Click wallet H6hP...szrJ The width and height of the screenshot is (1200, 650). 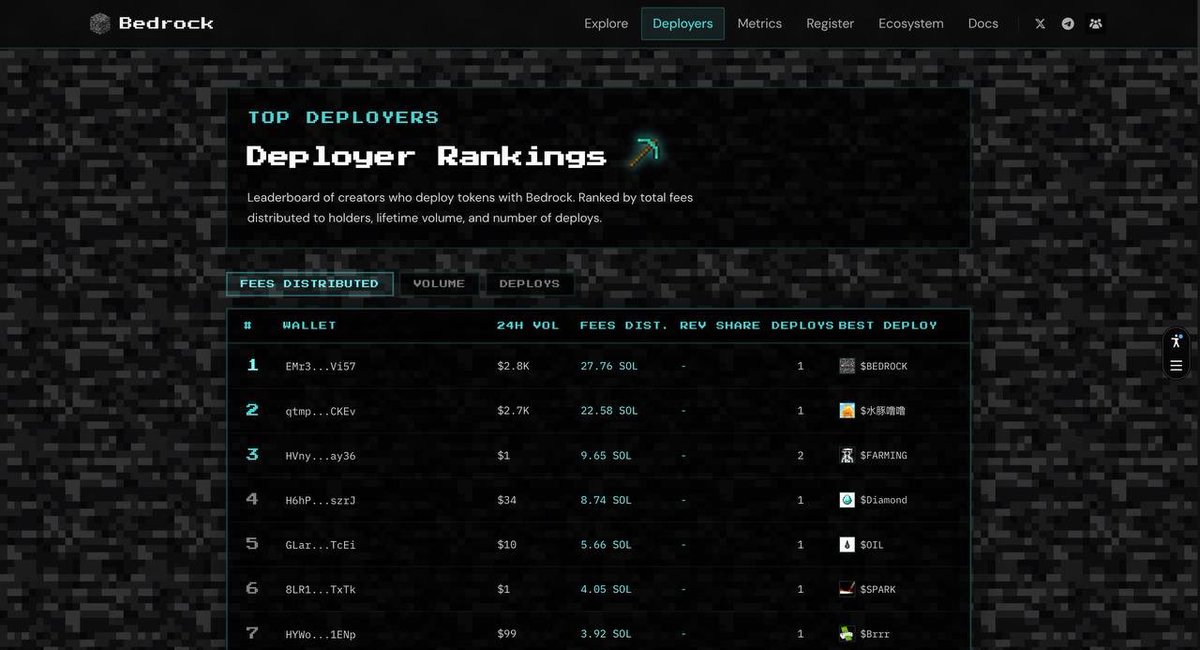pos(320,500)
